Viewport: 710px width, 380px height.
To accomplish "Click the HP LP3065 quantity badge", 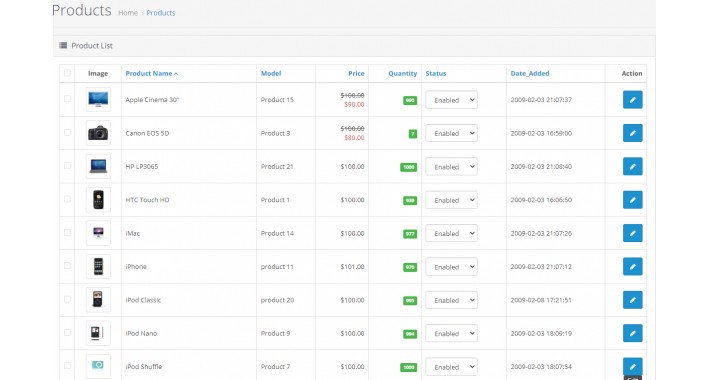I will click(x=408, y=167).
